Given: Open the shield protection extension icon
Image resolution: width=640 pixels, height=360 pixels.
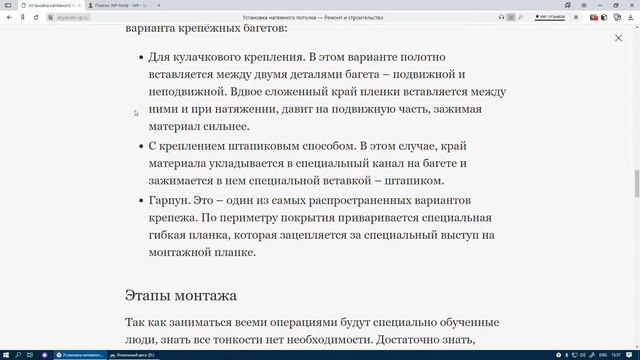Looking at the screenshot, I should 617,18.
